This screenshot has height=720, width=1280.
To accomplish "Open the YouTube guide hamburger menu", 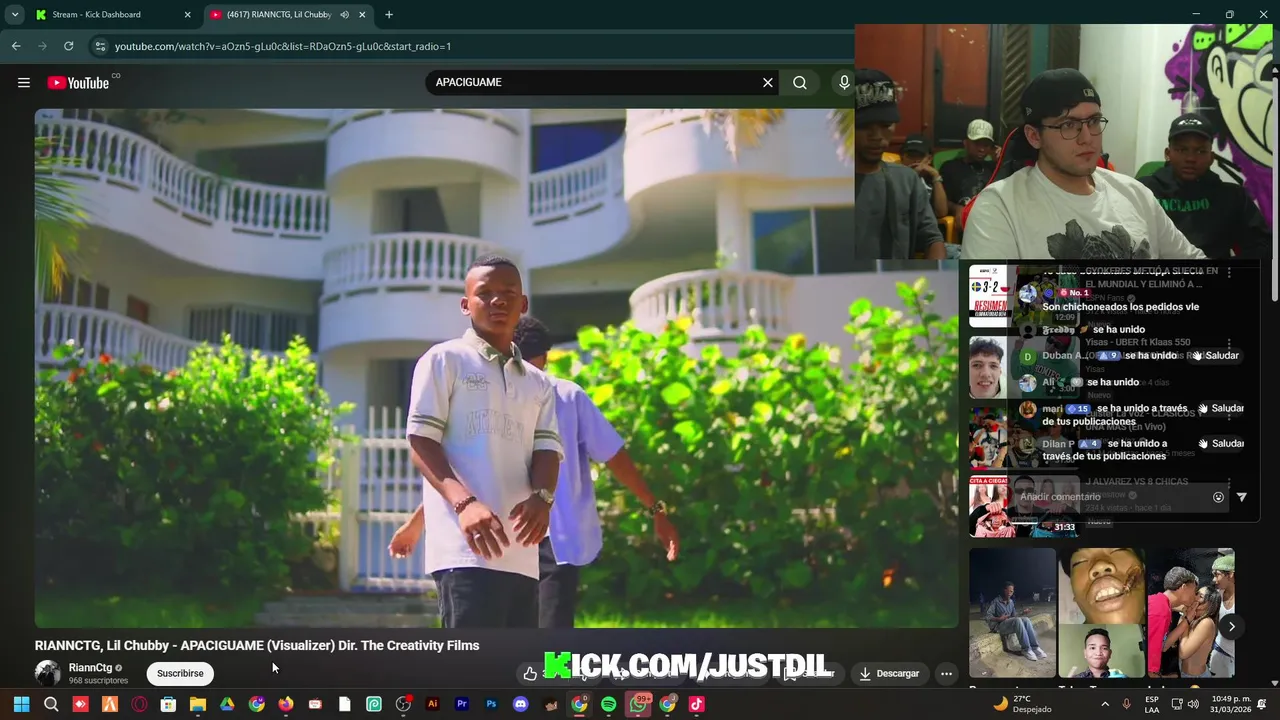I will 24,83.
